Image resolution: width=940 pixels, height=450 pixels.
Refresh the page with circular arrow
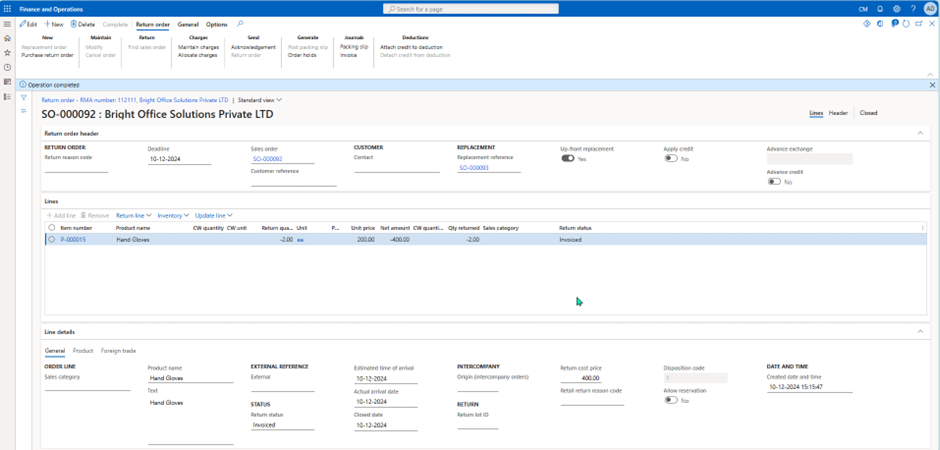tap(906, 24)
